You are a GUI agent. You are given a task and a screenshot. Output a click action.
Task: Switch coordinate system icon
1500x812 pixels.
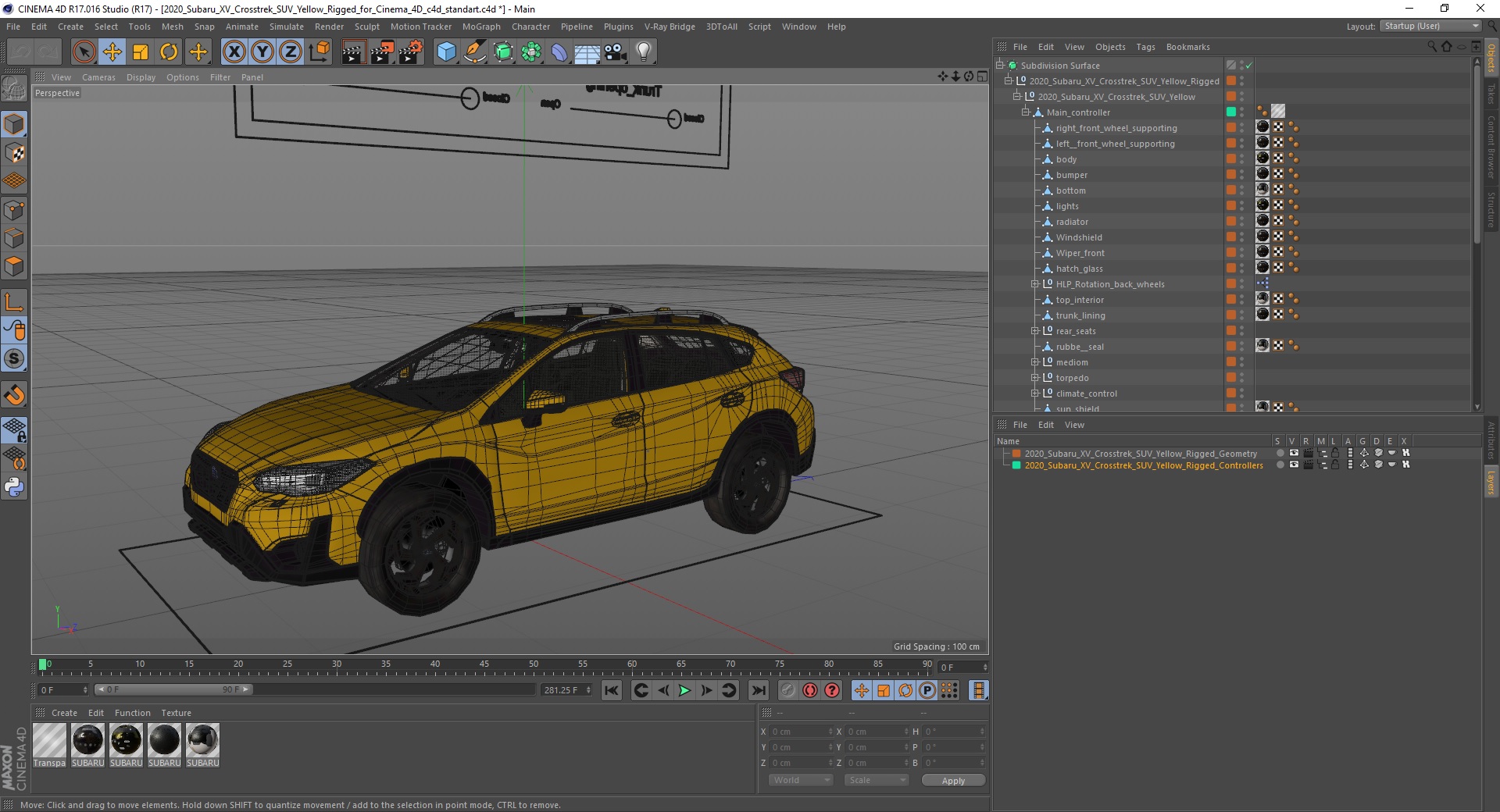click(x=319, y=52)
